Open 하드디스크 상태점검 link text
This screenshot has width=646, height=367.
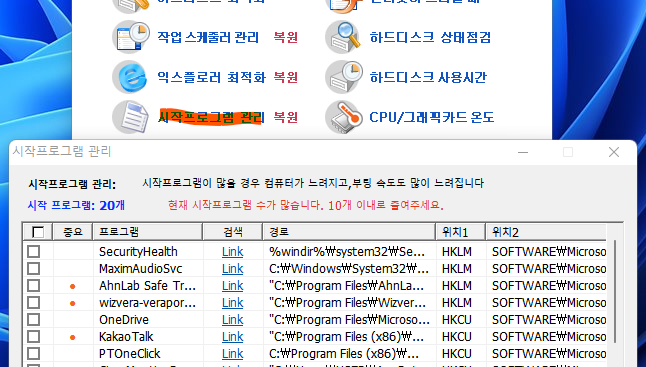coord(430,37)
